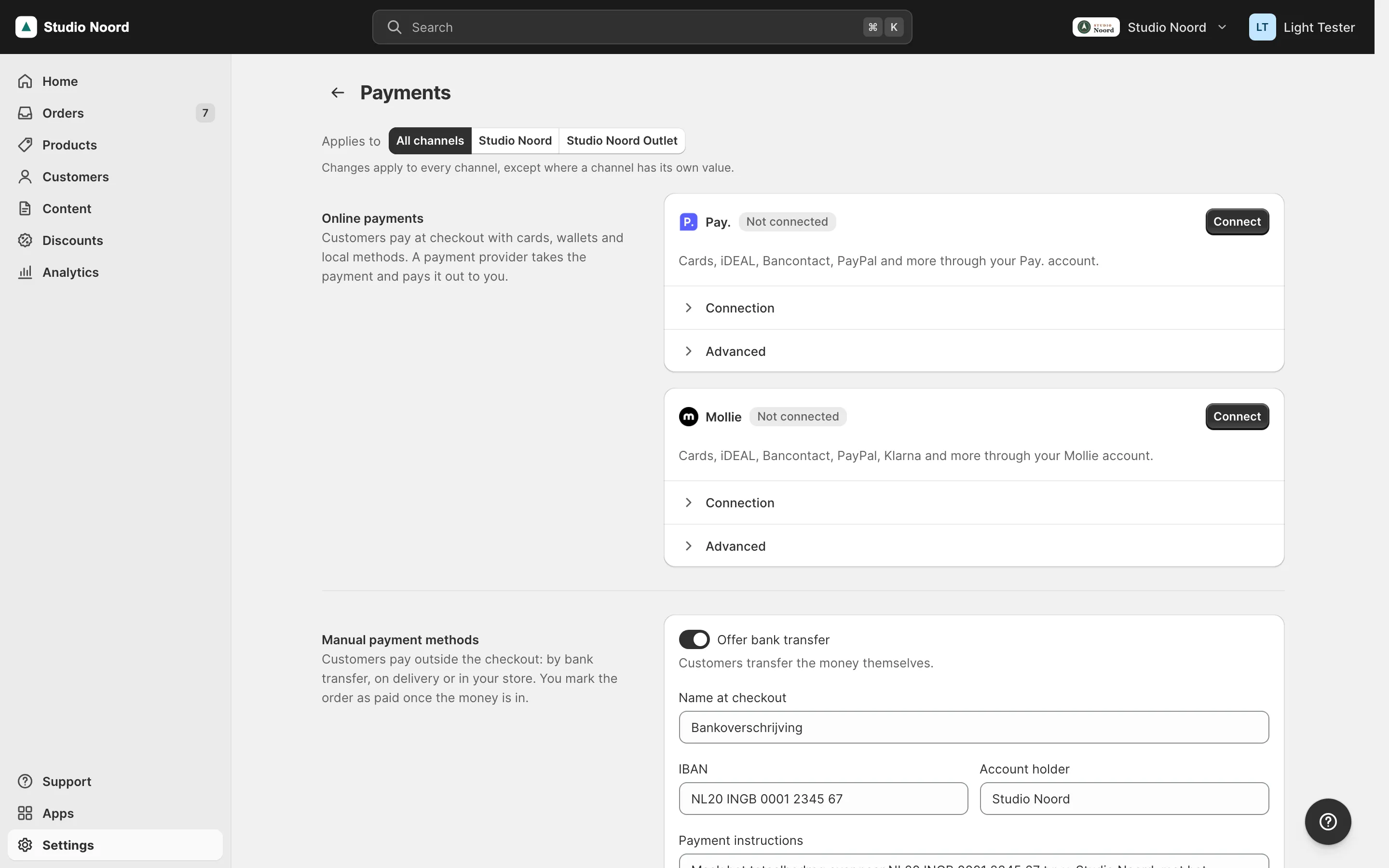Click the Orders count badge 7

(205, 113)
